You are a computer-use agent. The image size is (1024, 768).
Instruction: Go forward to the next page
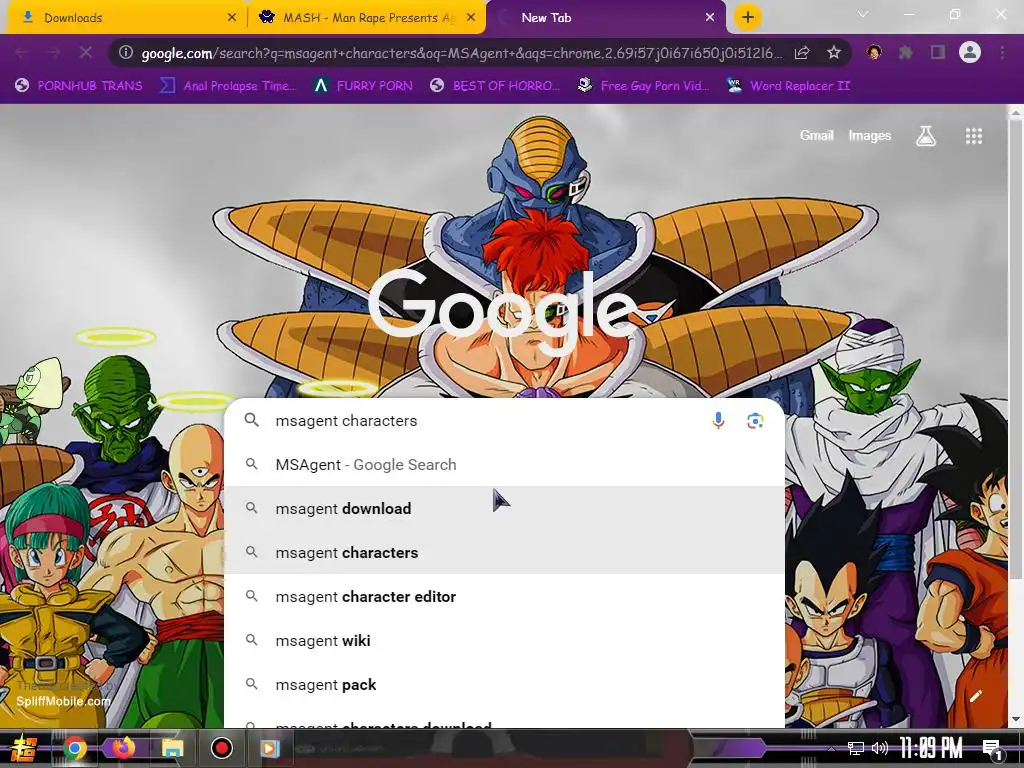pyautogui.click(x=54, y=53)
